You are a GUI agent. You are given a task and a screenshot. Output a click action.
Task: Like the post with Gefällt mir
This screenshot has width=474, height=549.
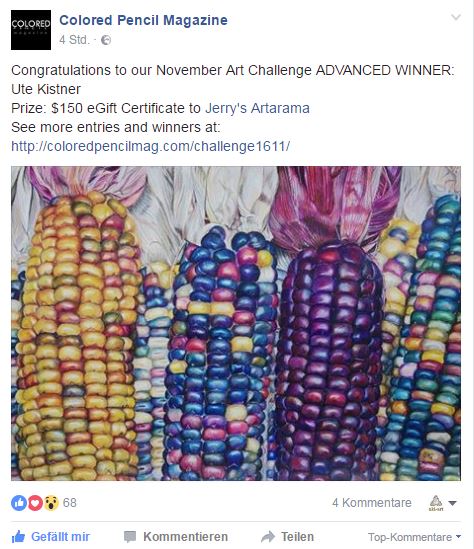coord(51,536)
